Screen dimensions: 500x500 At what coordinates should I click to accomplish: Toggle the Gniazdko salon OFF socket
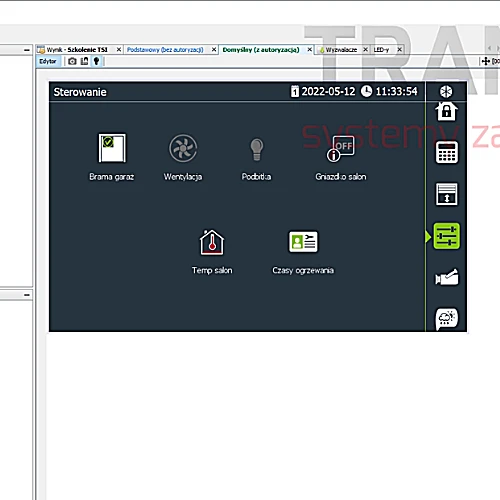pos(340,148)
